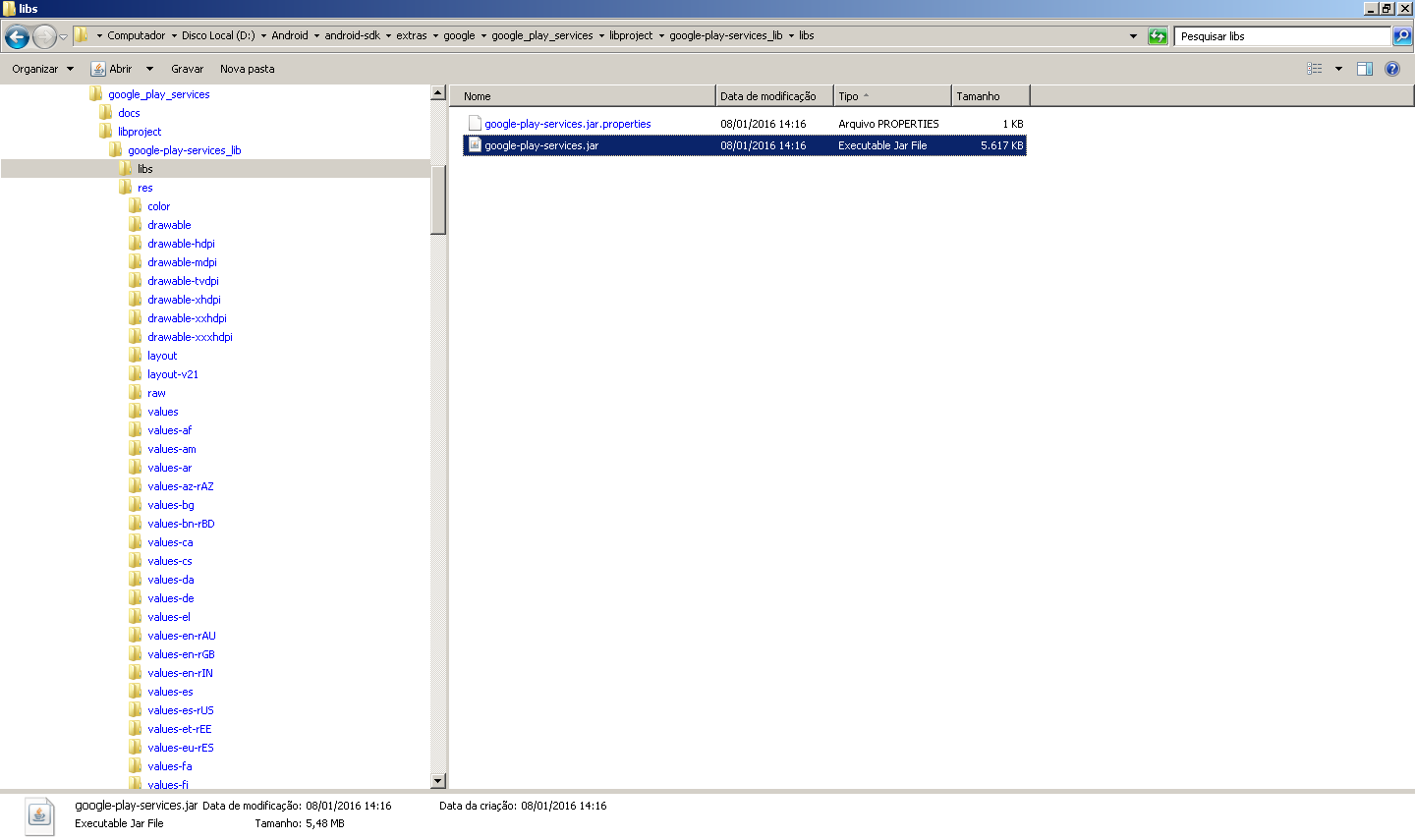Viewport: 1415px width, 840px height.
Task: Click the forward navigation arrow
Action: point(44,36)
